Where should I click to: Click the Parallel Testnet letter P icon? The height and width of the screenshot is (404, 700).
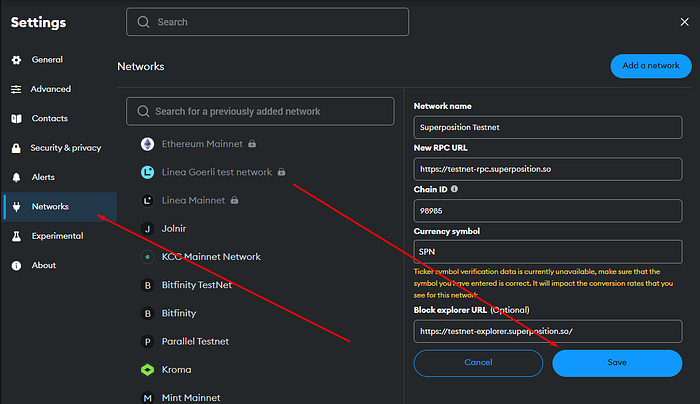[x=147, y=342]
